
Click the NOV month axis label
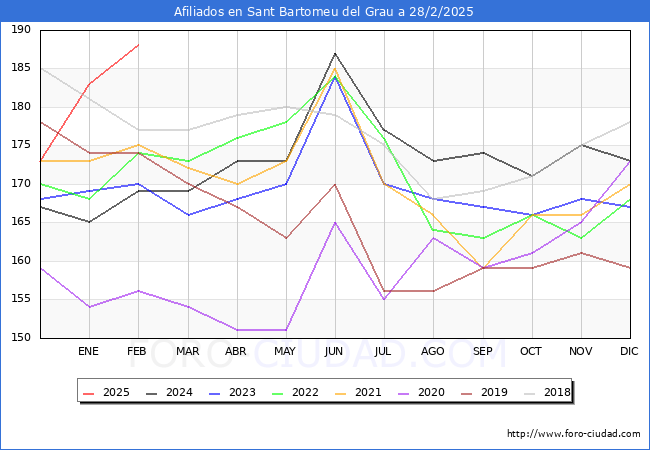click(580, 351)
